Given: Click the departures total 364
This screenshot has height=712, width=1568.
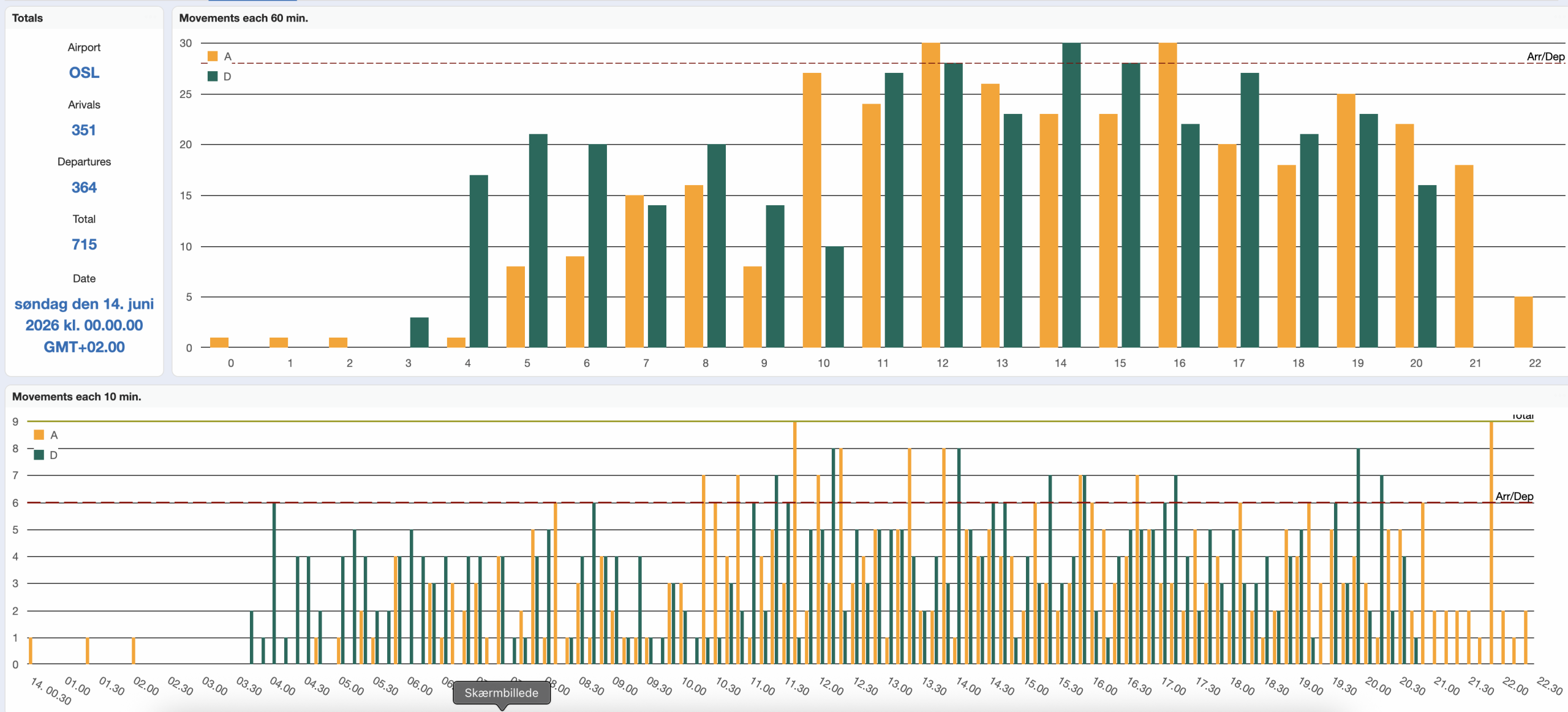Looking at the screenshot, I should pyautogui.click(x=84, y=187).
